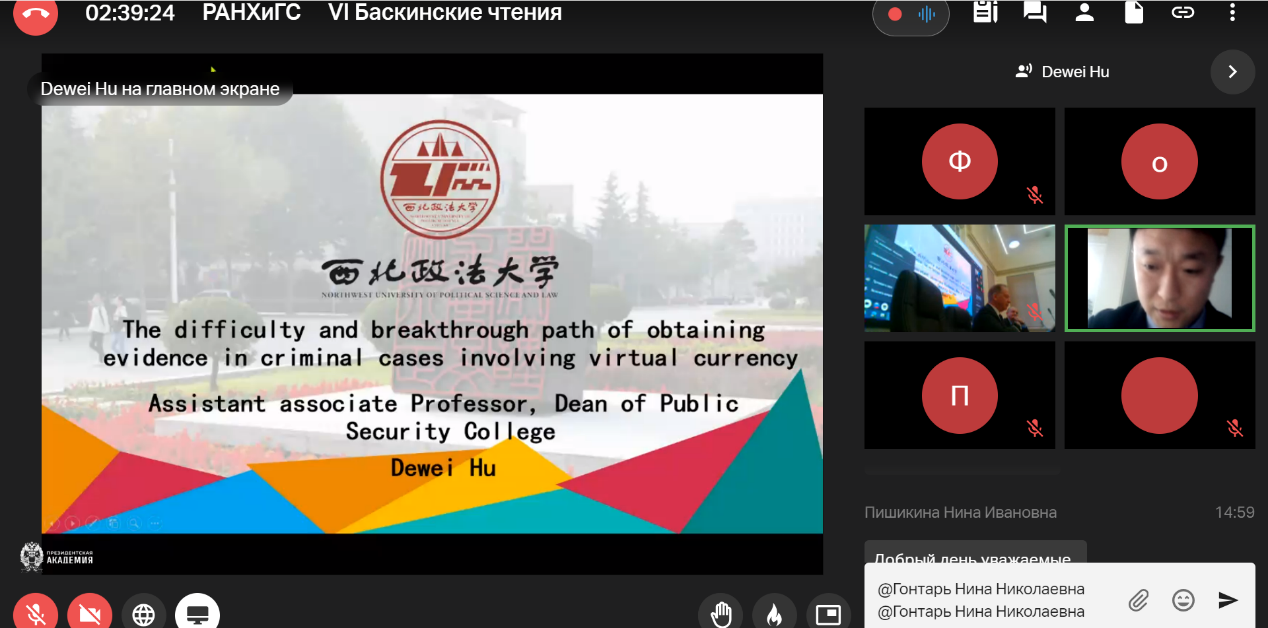Turn on the camera

pos(90,613)
